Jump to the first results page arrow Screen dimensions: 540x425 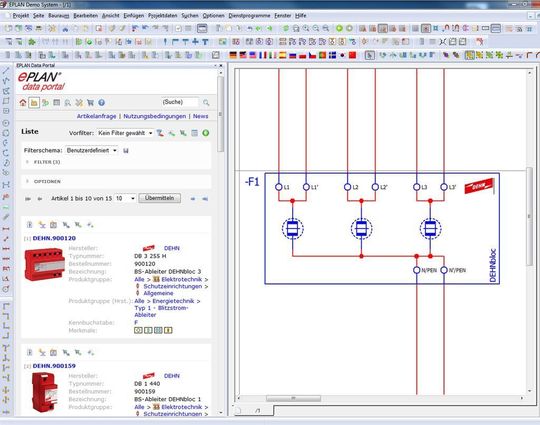pos(28,199)
